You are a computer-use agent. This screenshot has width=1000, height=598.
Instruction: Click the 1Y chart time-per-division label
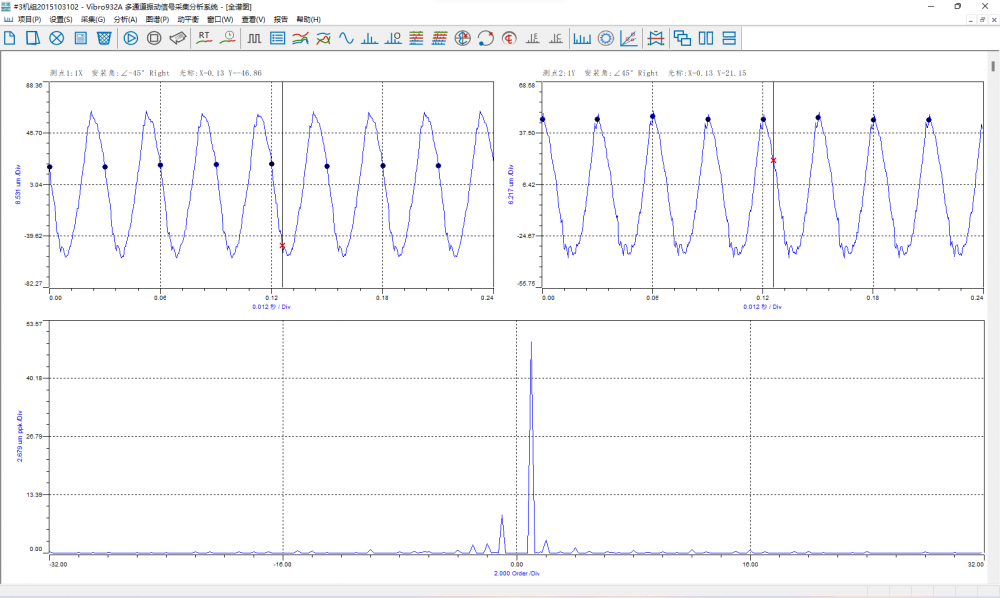point(762,307)
